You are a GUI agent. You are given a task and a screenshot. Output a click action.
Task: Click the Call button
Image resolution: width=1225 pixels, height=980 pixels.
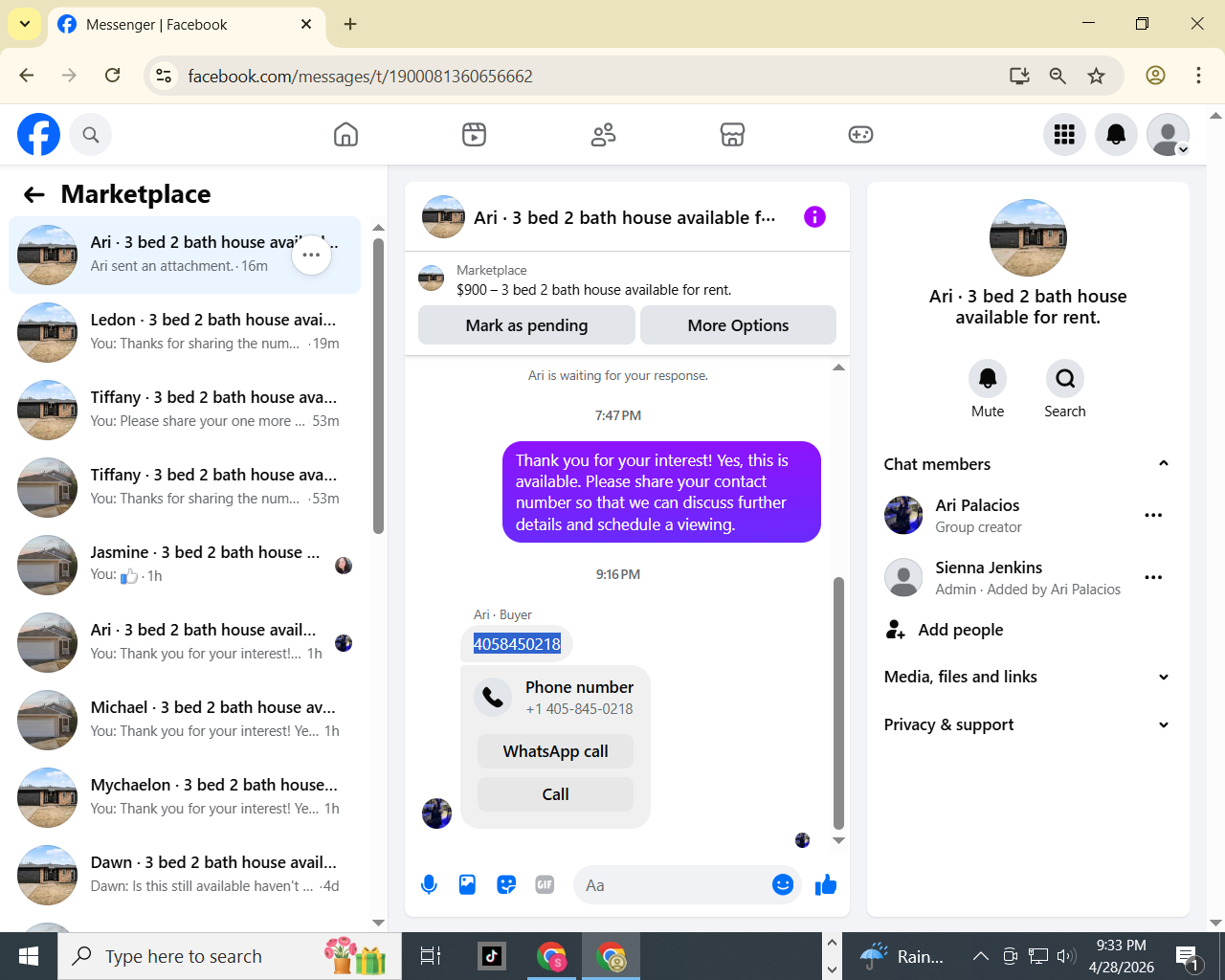point(555,794)
